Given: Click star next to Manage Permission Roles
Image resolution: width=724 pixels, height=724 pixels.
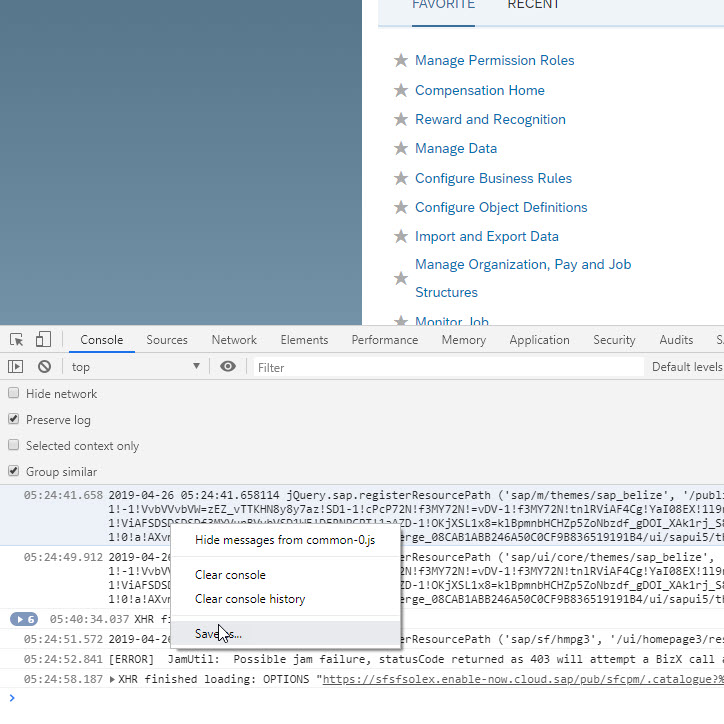Looking at the screenshot, I should pyautogui.click(x=401, y=60).
